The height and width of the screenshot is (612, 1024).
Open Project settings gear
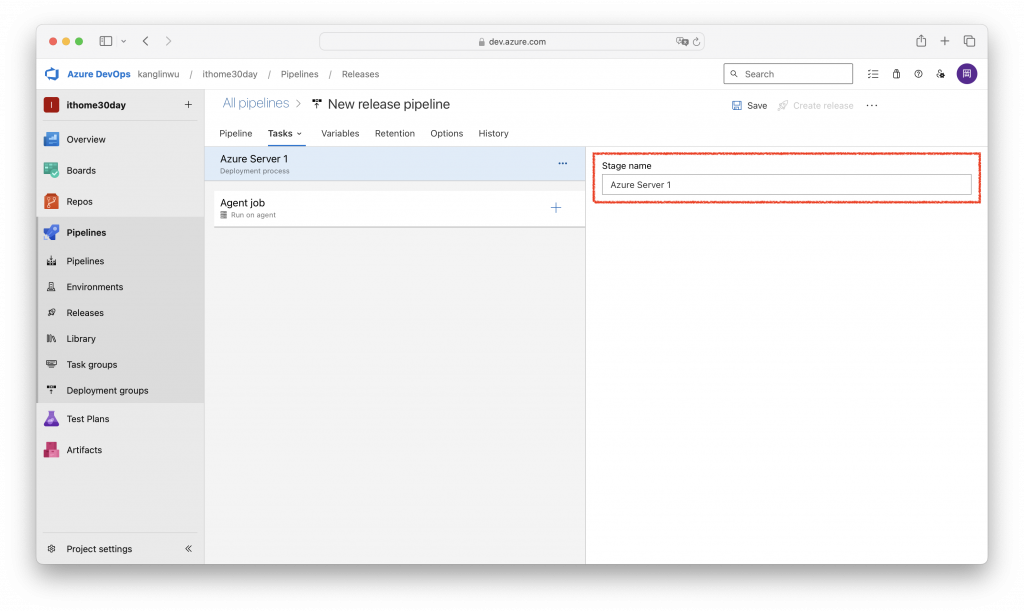point(52,549)
